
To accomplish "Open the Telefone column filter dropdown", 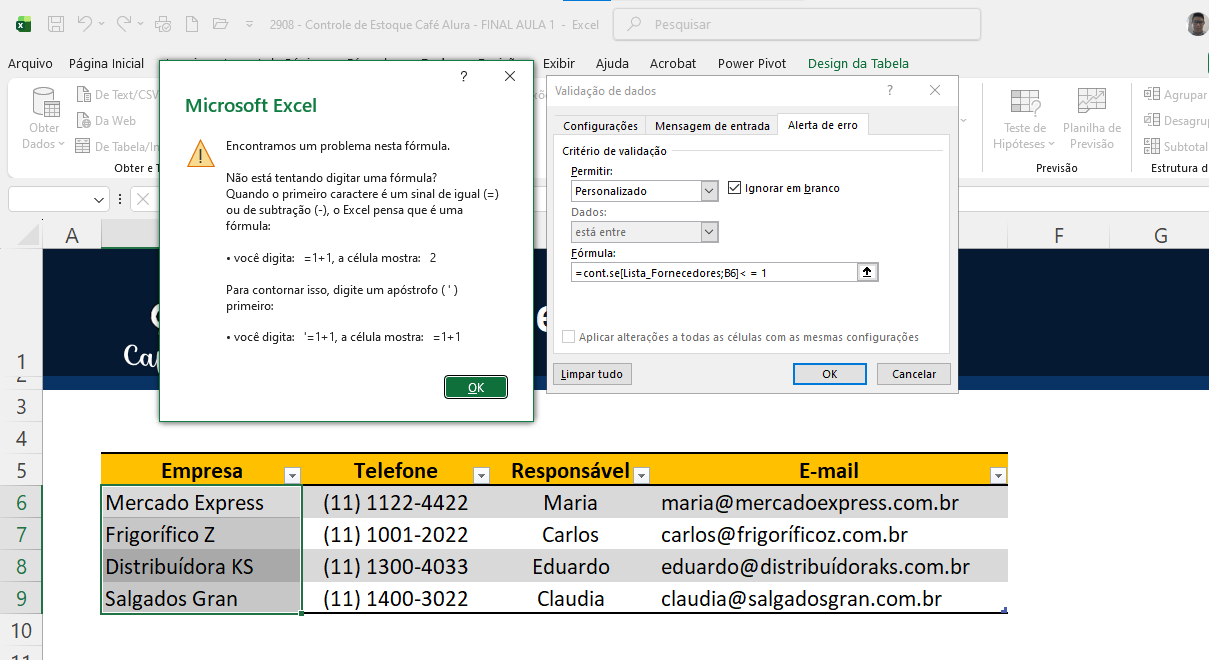I will 481,476.
